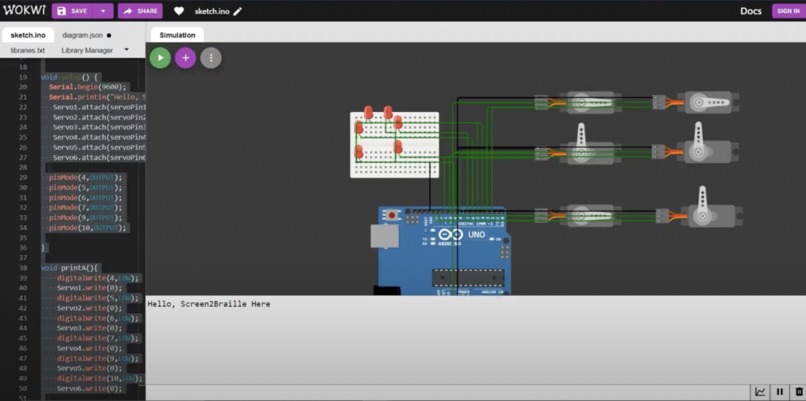
Task: Edit project name with pencil icon
Action: click(x=237, y=11)
